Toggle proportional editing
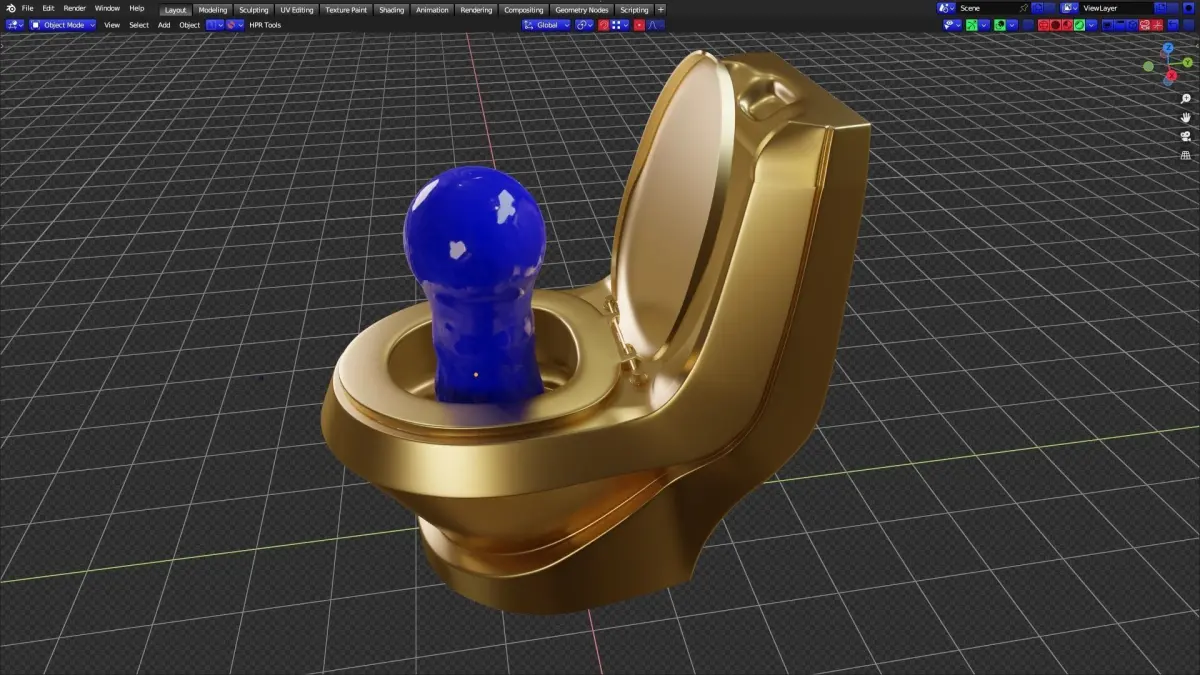The image size is (1200, 675). click(639, 25)
